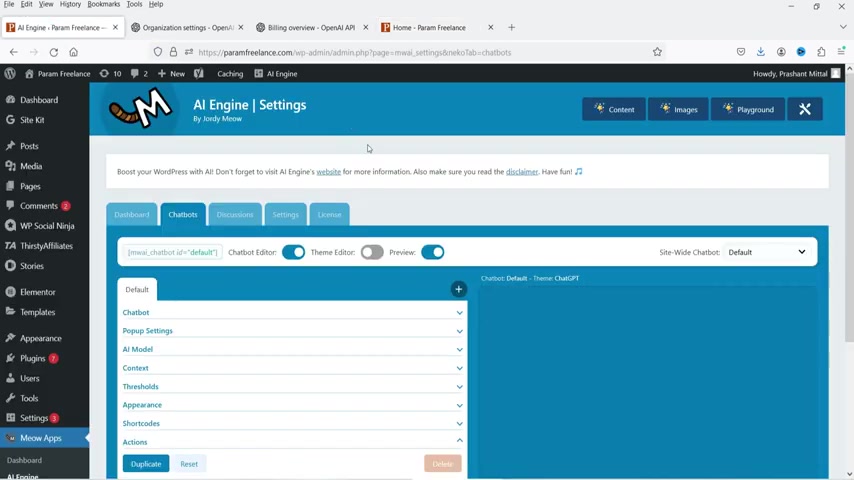854x480 pixels.
Task: Add a new chatbot with plus icon
Action: (459, 289)
